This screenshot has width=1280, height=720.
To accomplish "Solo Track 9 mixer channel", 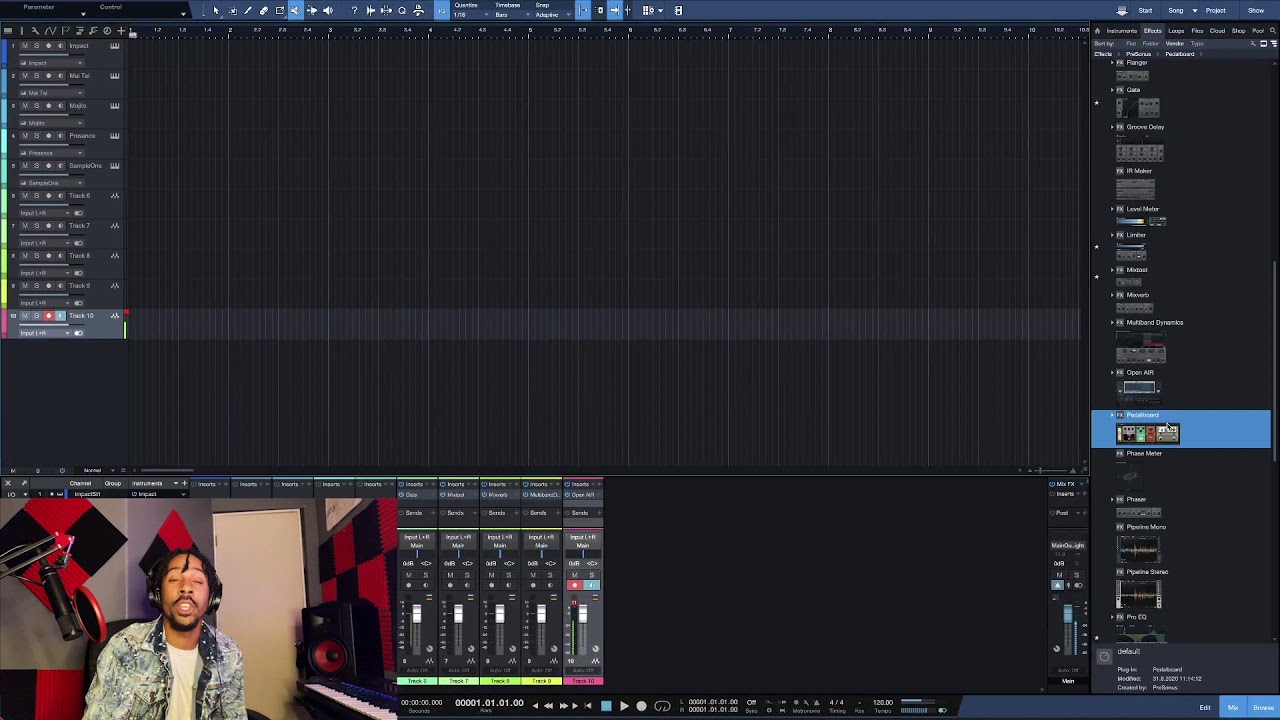I will 550,575.
